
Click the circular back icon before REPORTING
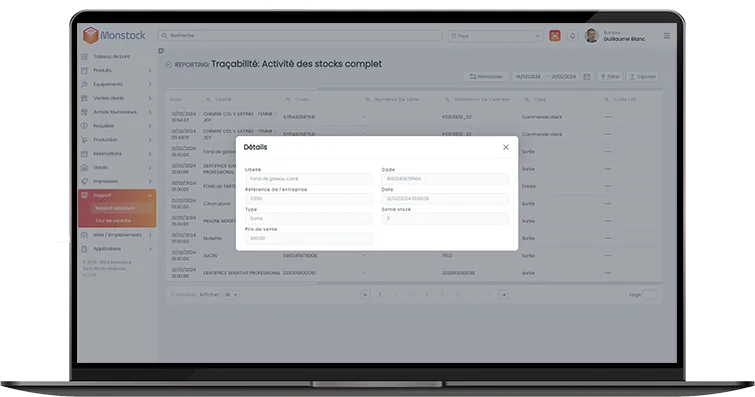(x=169, y=65)
